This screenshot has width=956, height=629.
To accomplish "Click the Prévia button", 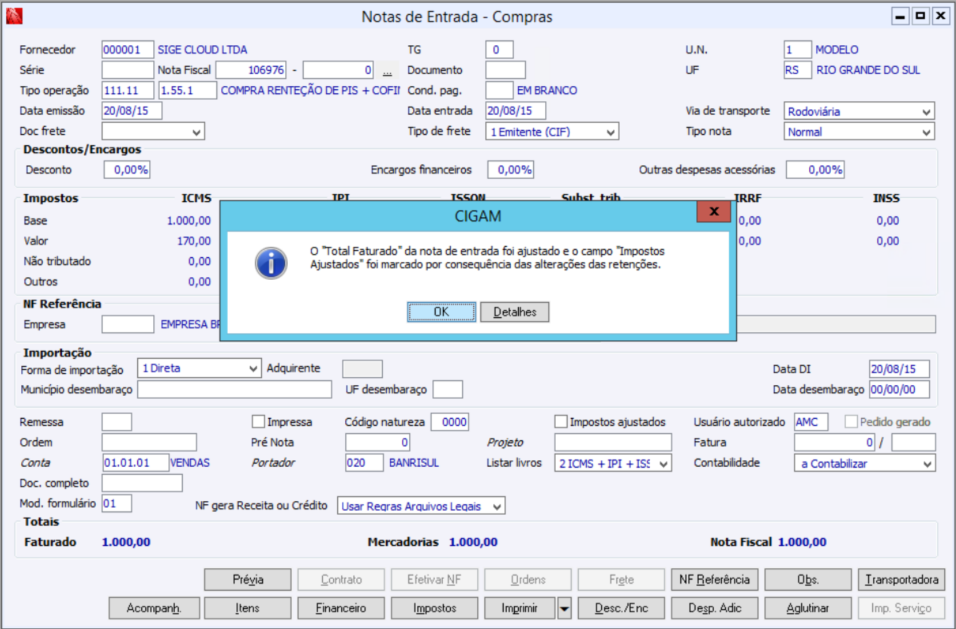I will point(248,580).
